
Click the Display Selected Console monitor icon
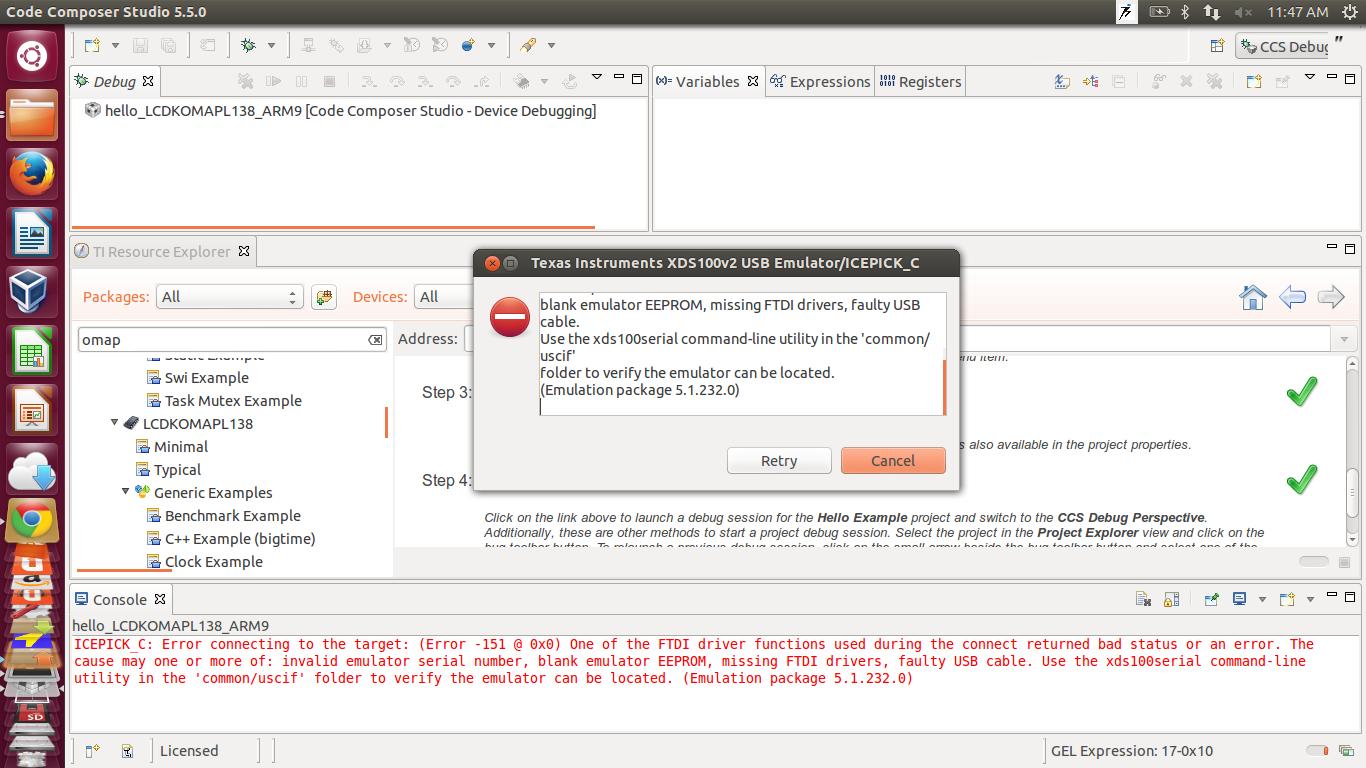[x=1239, y=599]
